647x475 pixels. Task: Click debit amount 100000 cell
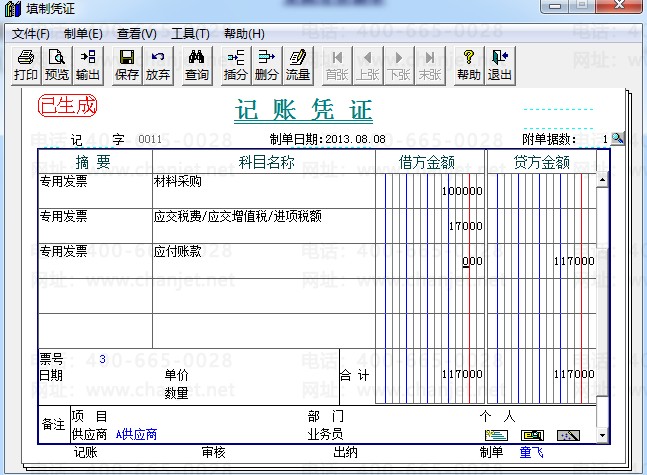430,191
